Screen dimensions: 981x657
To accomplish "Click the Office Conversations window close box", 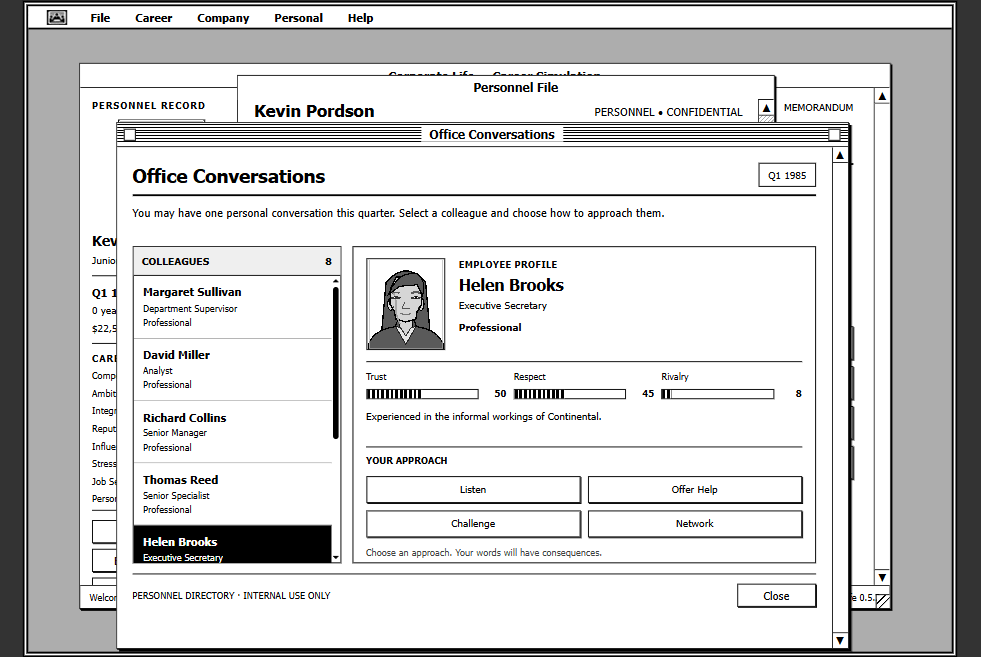I will (x=130, y=135).
